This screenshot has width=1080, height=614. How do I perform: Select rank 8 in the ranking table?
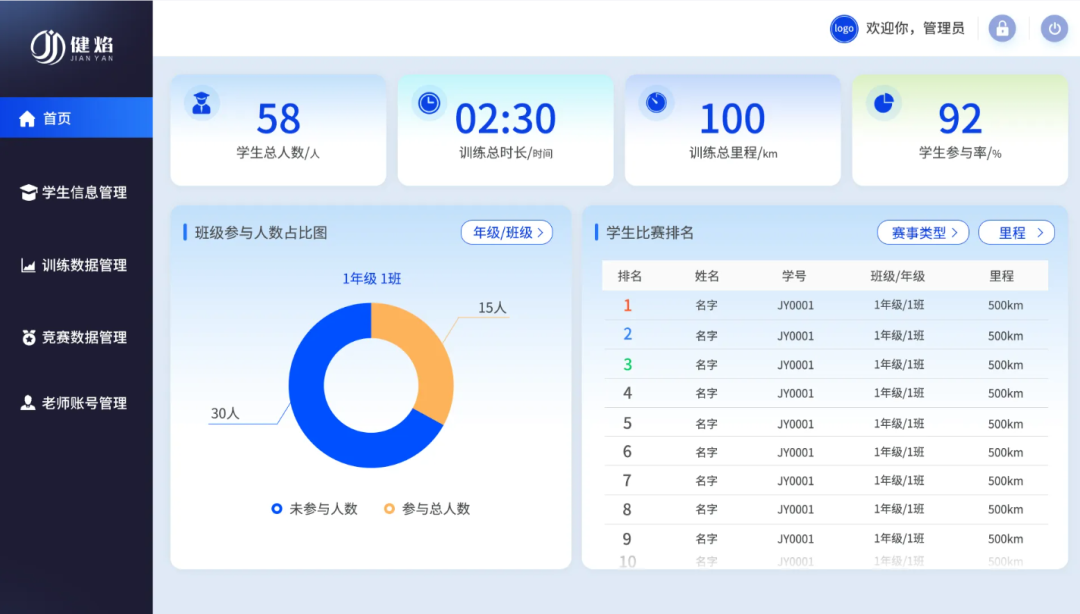pos(627,509)
